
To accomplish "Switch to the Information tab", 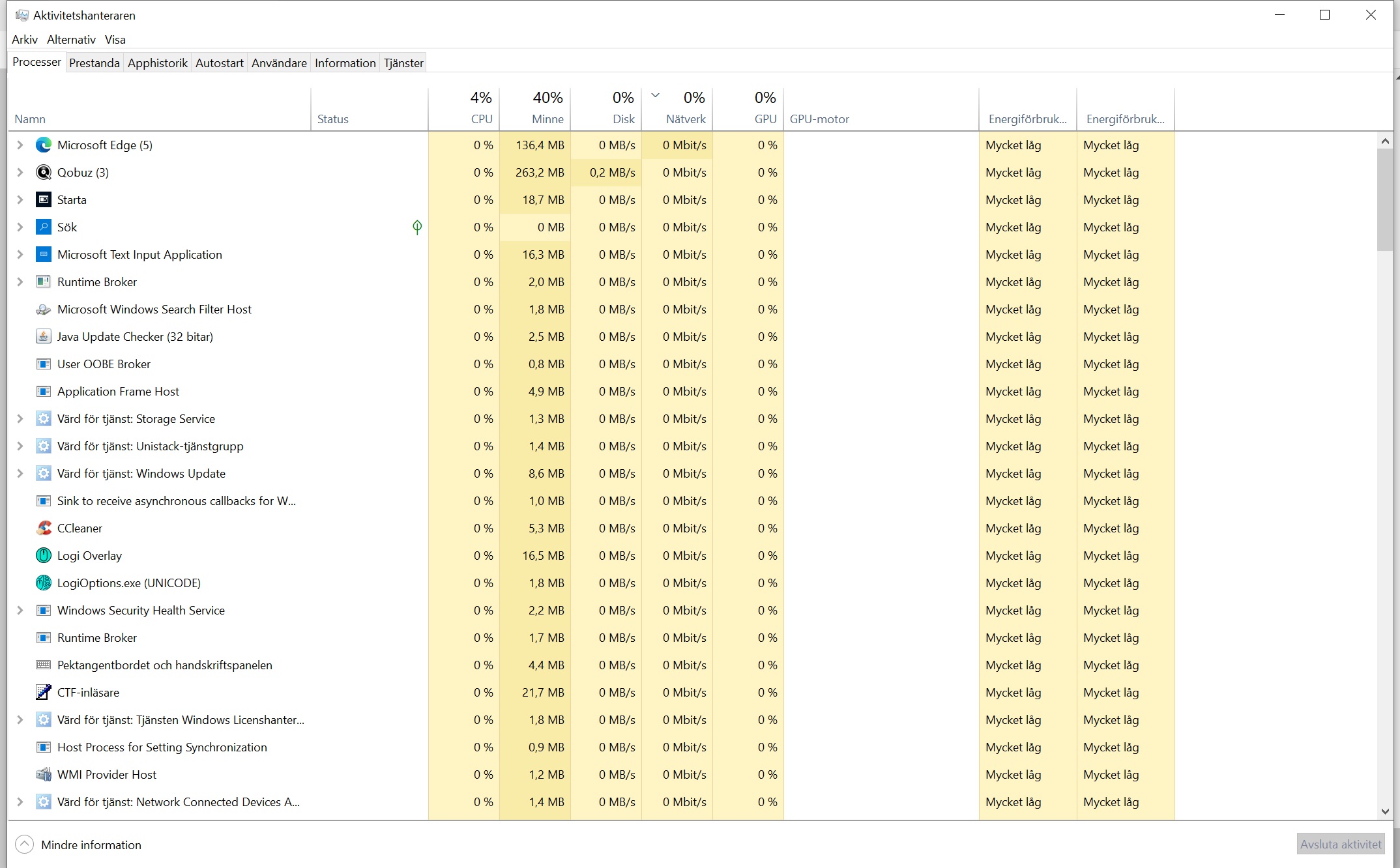I will 345,63.
